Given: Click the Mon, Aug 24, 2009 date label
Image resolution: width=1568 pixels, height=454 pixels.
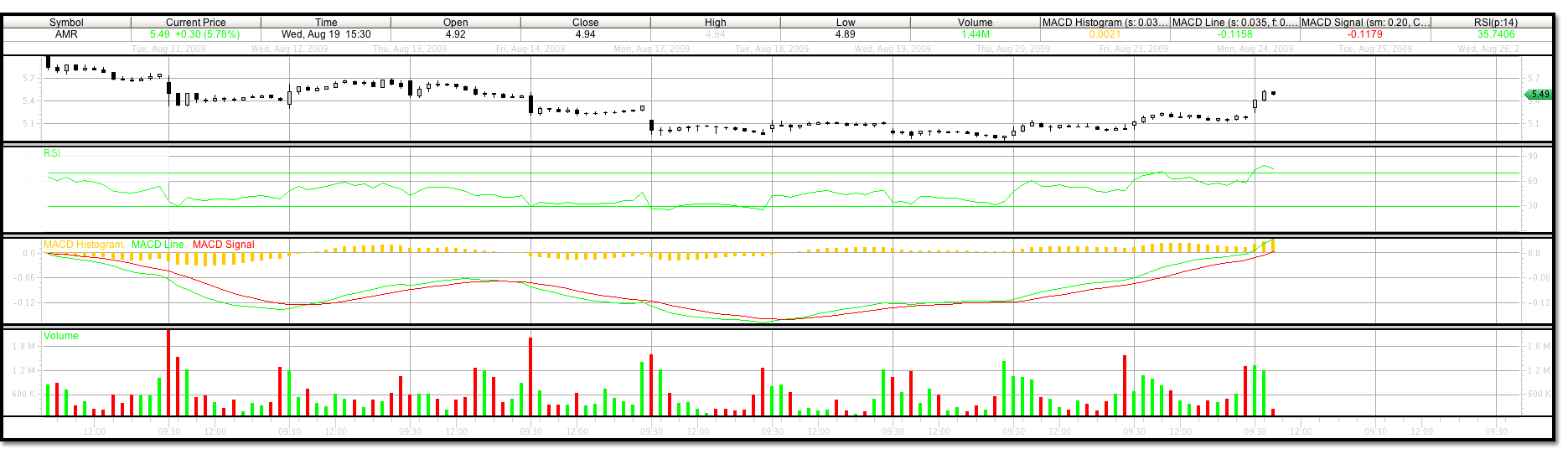Looking at the screenshot, I should pyautogui.click(x=1255, y=49).
